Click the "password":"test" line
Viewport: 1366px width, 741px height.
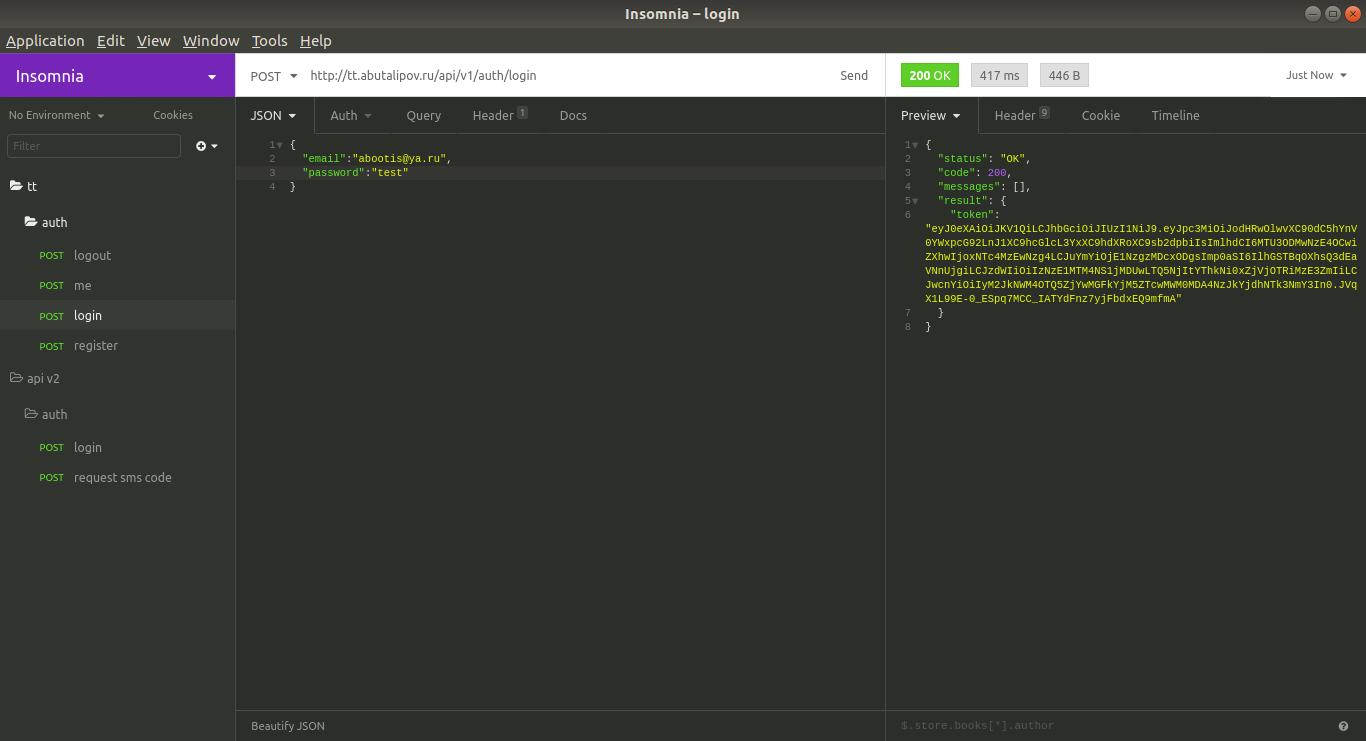(355, 173)
